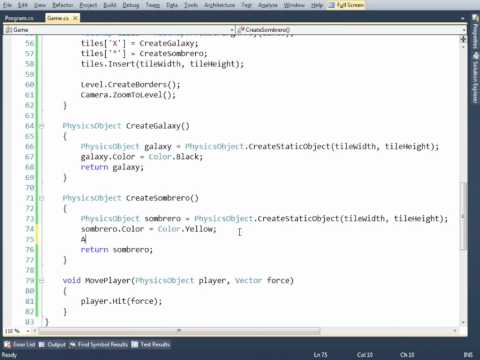The height and width of the screenshot is (360, 480).
Task: Click the 'Camera.ZoomToLevel();' line
Action: 128,95
